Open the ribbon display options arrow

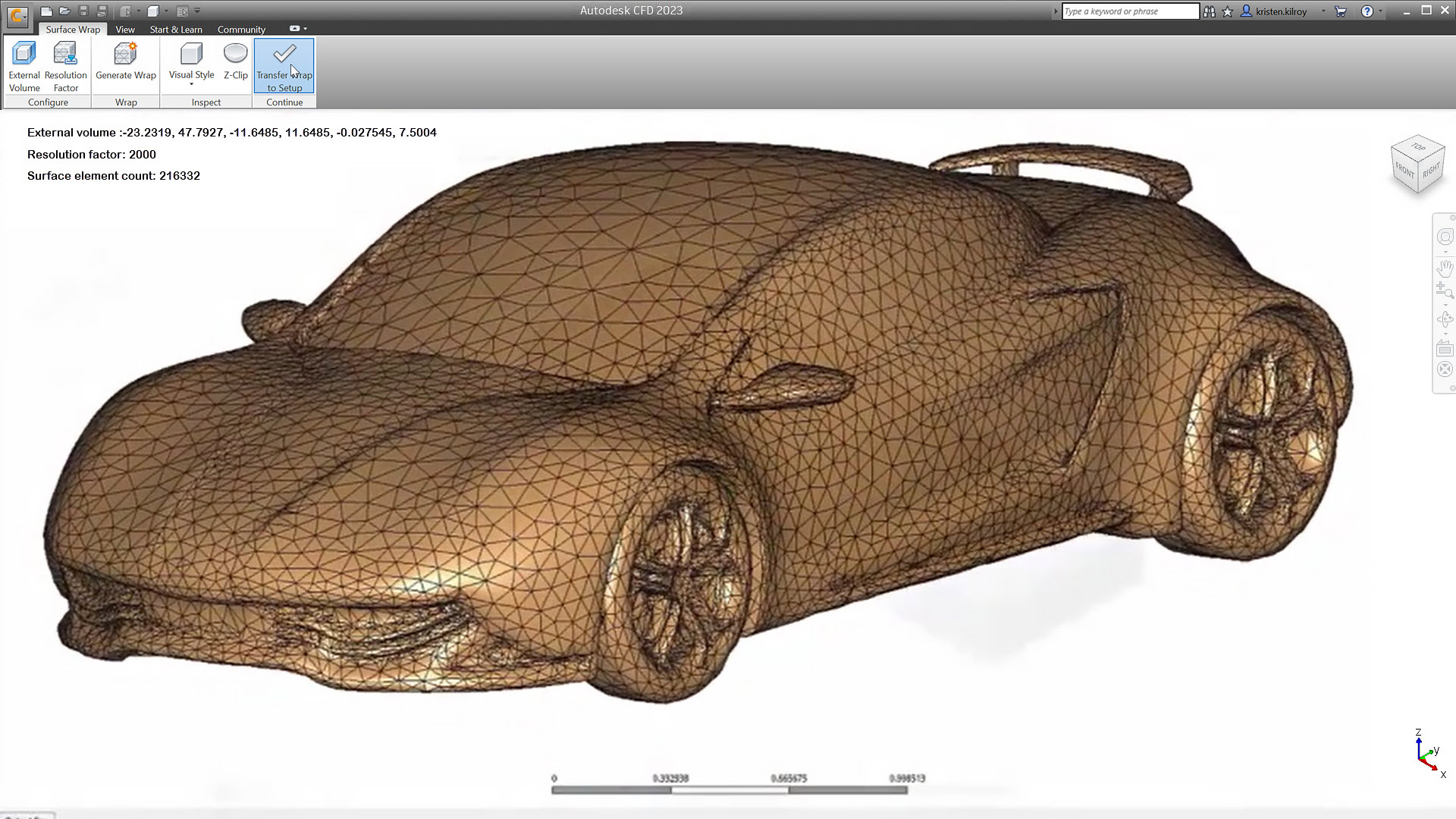coord(305,29)
